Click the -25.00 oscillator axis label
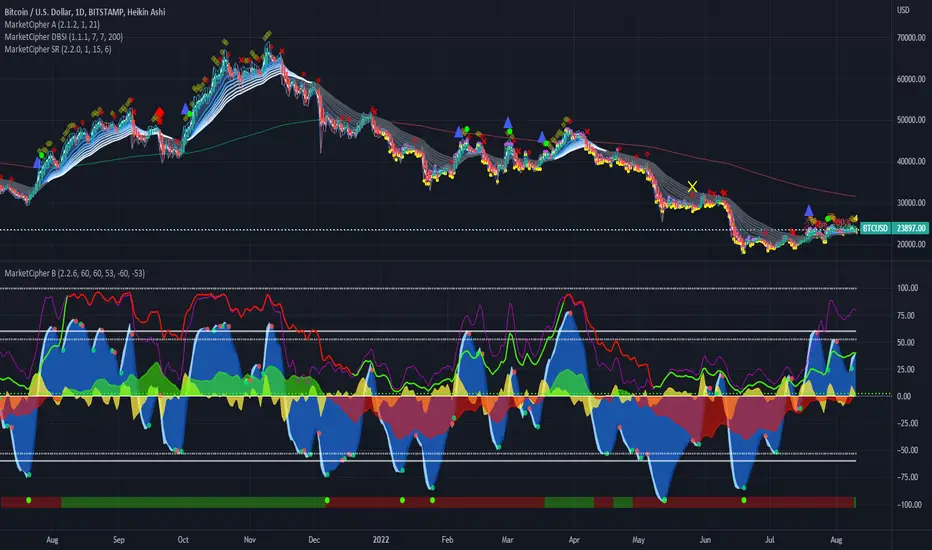Image resolution: width=932 pixels, height=550 pixels. 907,423
